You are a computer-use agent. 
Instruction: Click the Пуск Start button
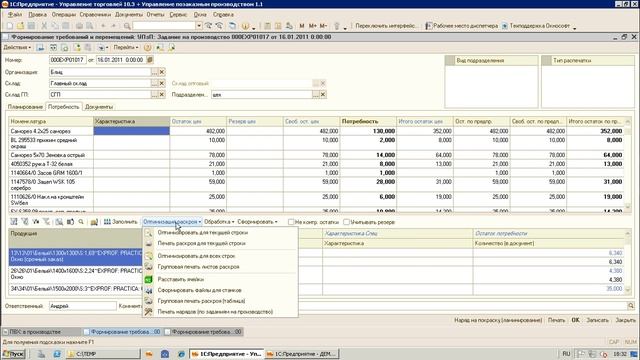coord(13,354)
